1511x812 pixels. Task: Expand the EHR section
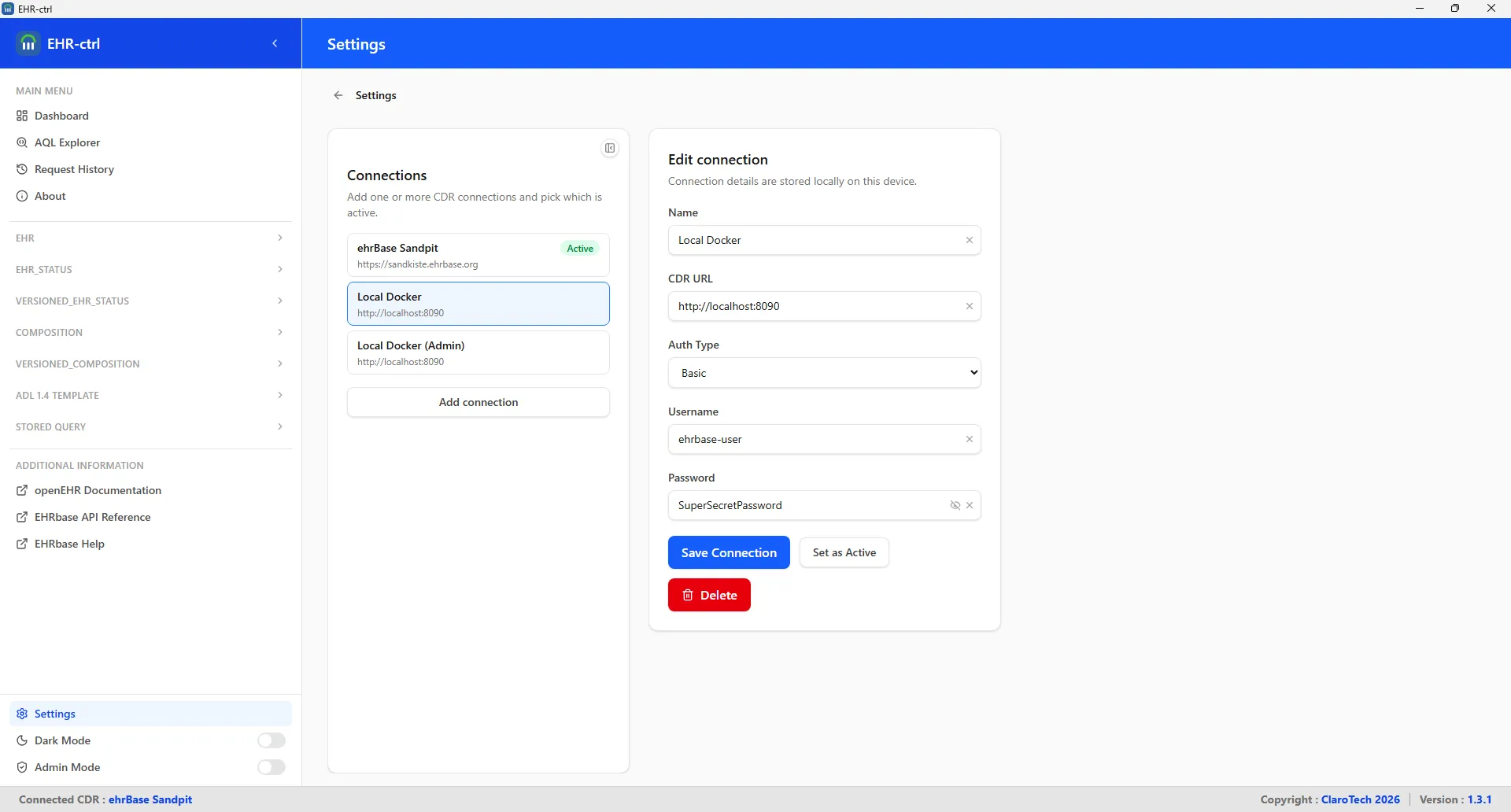coord(150,238)
